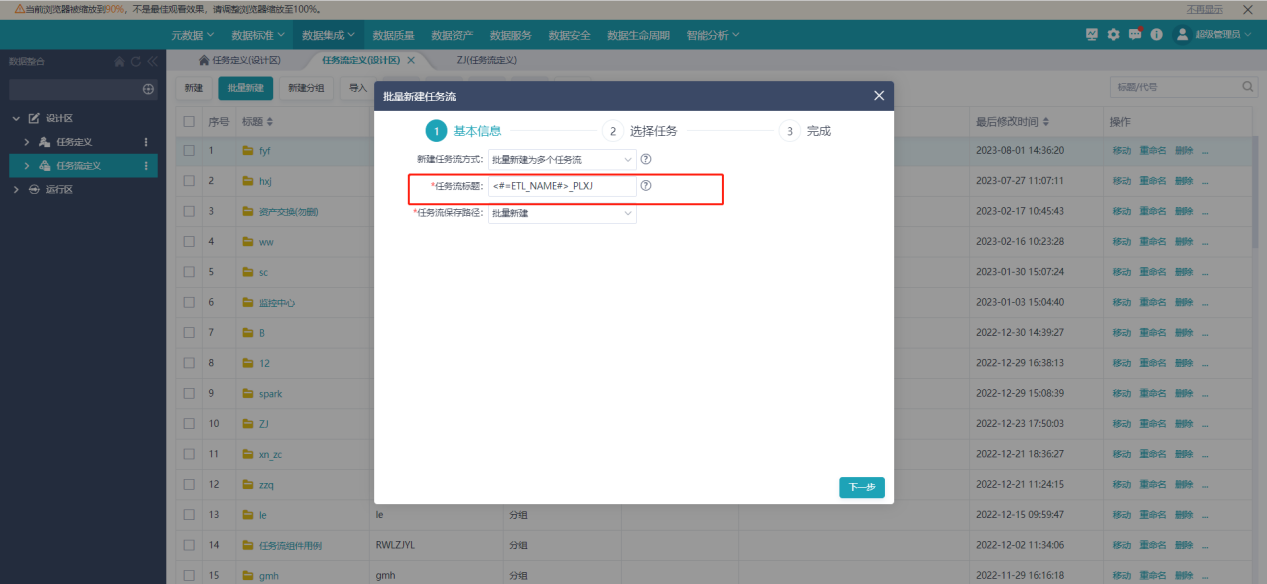Open the 任务流保存路径 dropdown
Viewport: 1267px width, 584px height.
click(561, 213)
